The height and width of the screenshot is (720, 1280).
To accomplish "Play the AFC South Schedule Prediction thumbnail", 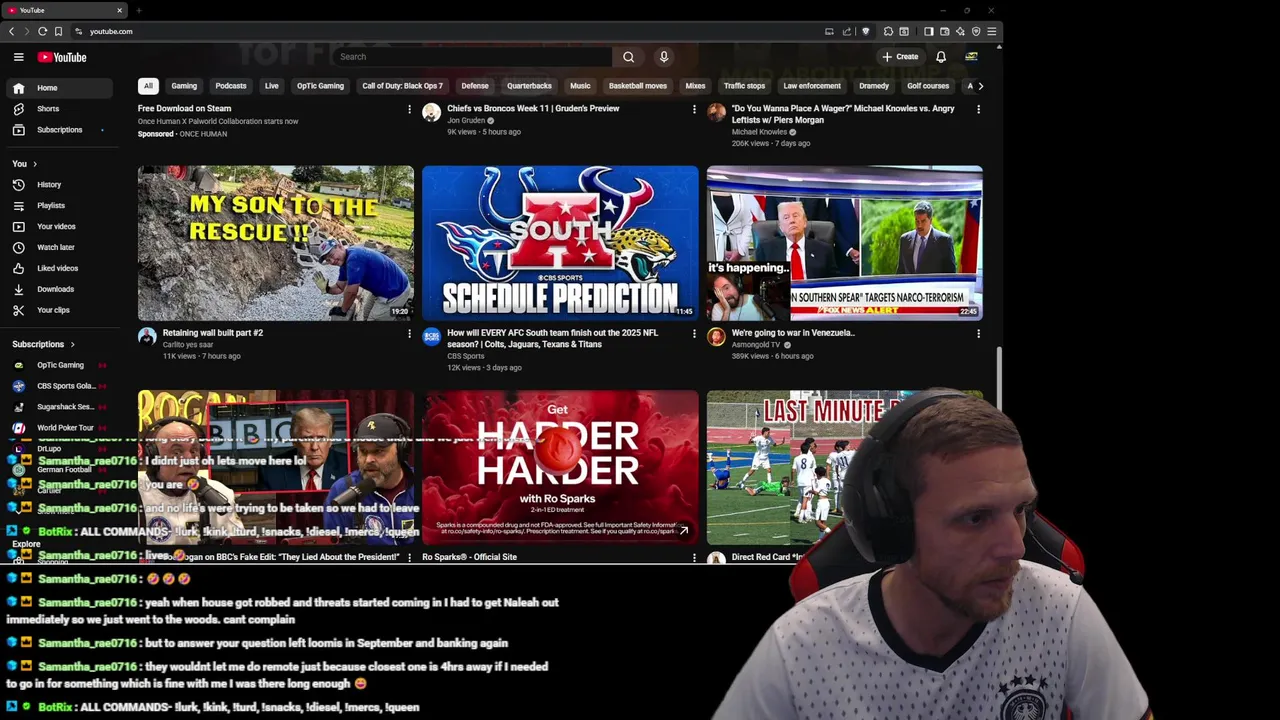I will 560,243.
